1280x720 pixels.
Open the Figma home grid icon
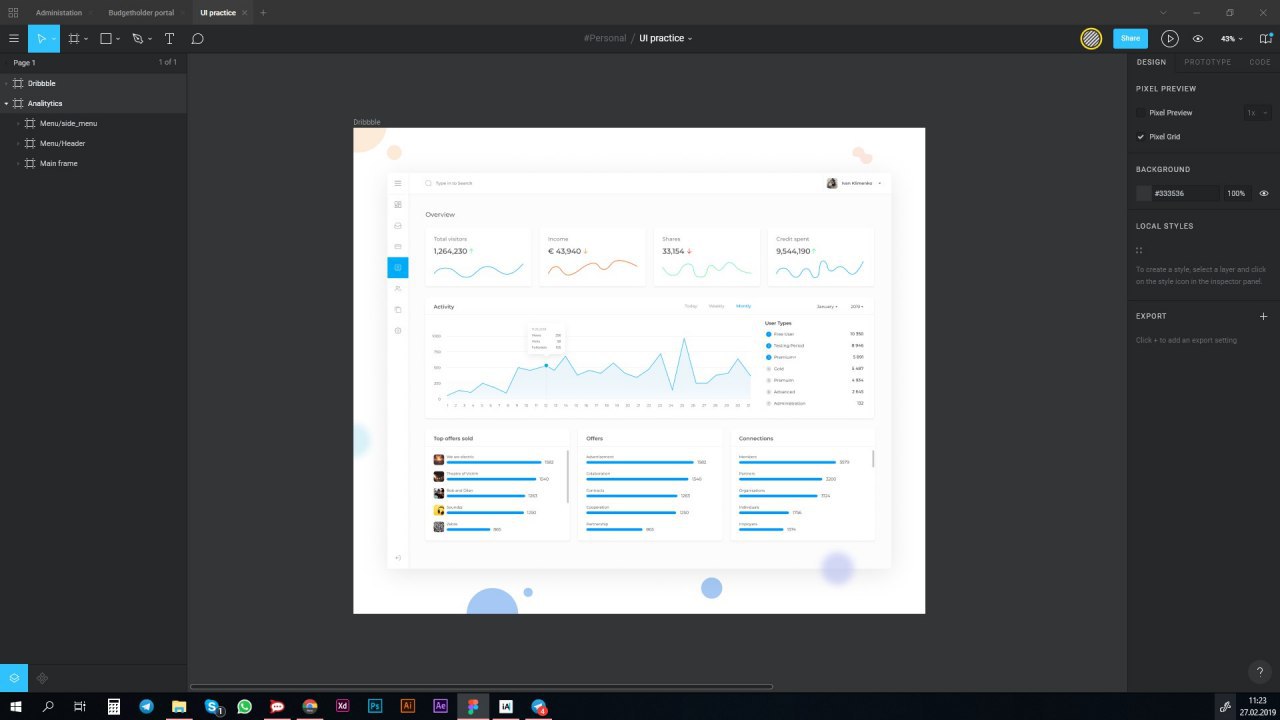13,12
